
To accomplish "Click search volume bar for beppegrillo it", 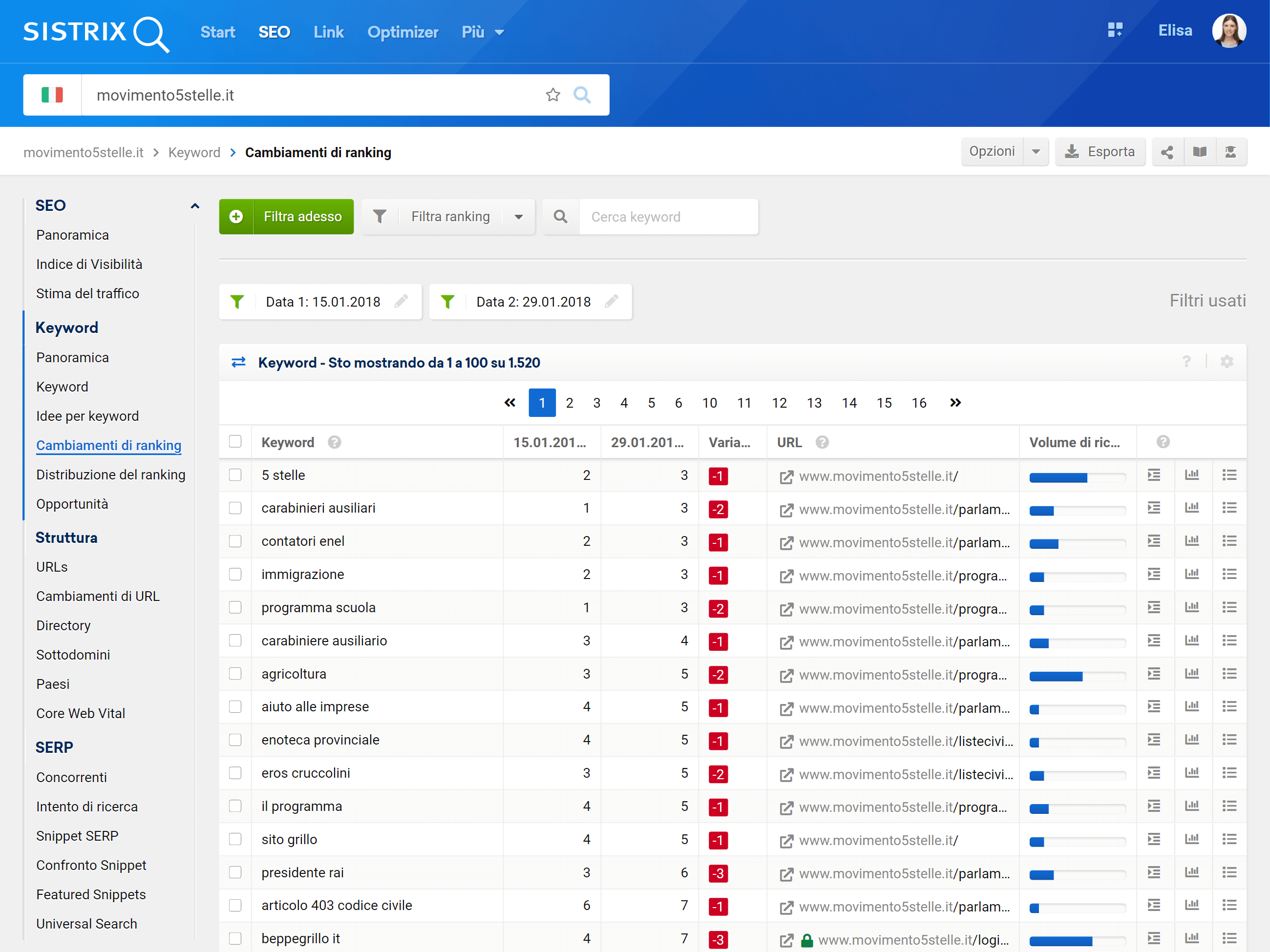I will pyautogui.click(x=1077, y=941).
